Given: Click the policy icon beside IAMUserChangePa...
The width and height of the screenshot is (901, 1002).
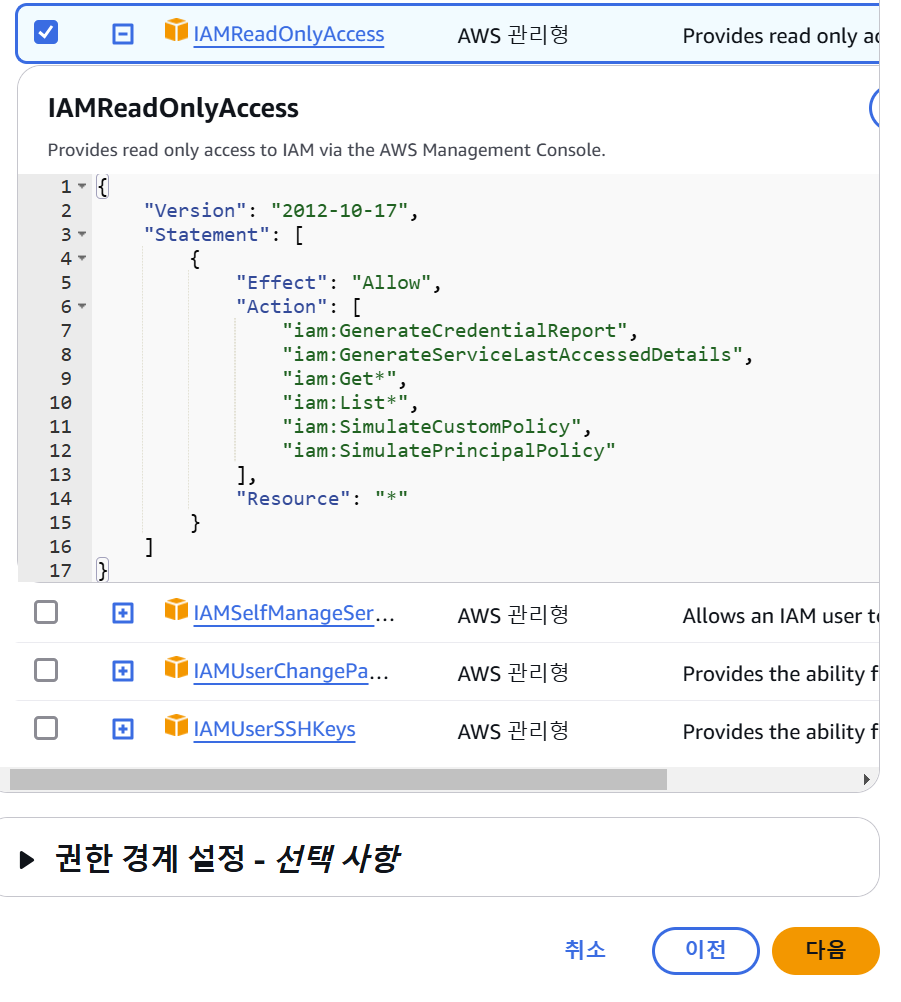Looking at the screenshot, I should point(176,668).
